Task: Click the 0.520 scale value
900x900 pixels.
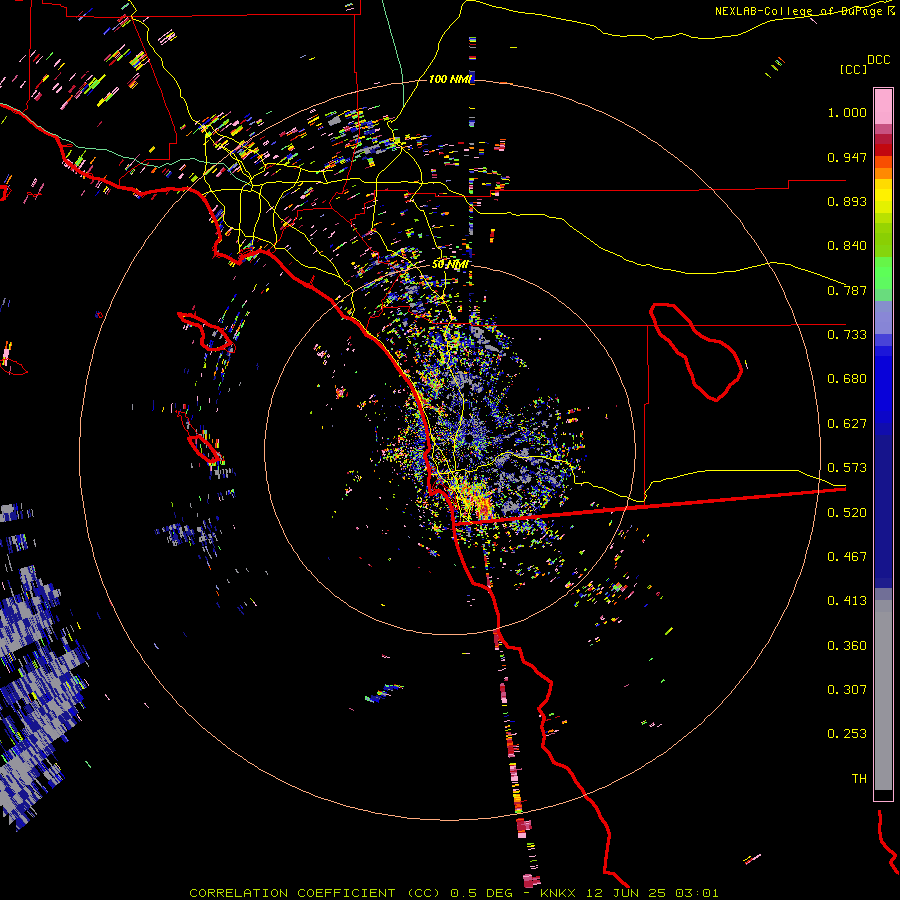Action: pyautogui.click(x=847, y=513)
